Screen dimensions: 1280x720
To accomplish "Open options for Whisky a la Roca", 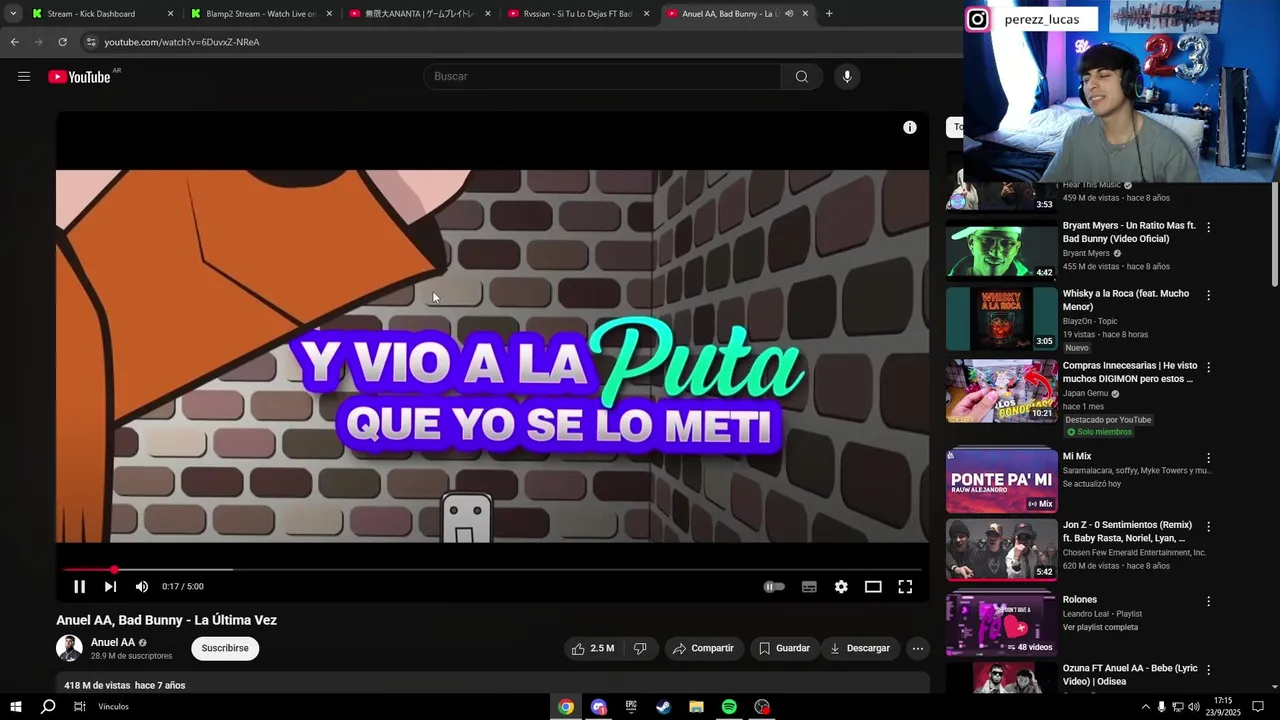I will (x=1208, y=295).
